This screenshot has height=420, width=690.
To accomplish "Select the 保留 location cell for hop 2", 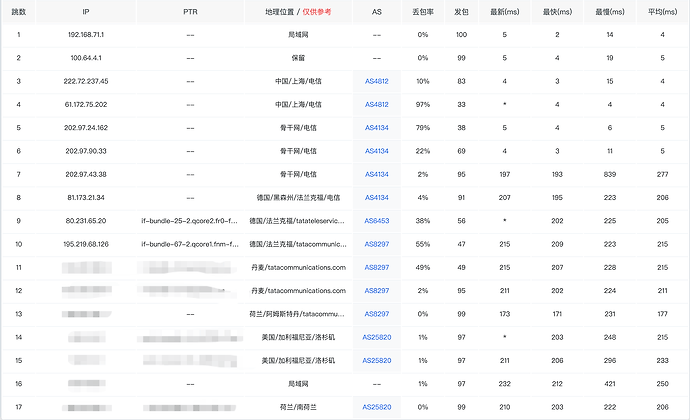I will tap(298, 58).
